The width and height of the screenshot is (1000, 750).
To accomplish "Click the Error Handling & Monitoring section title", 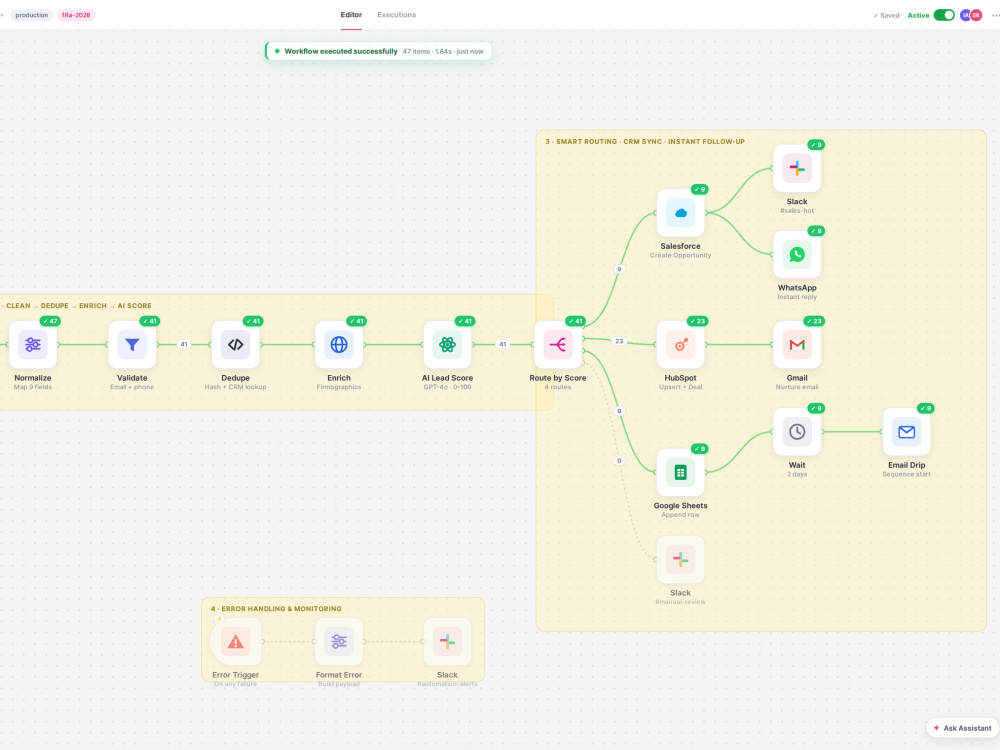I will click(276, 608).
